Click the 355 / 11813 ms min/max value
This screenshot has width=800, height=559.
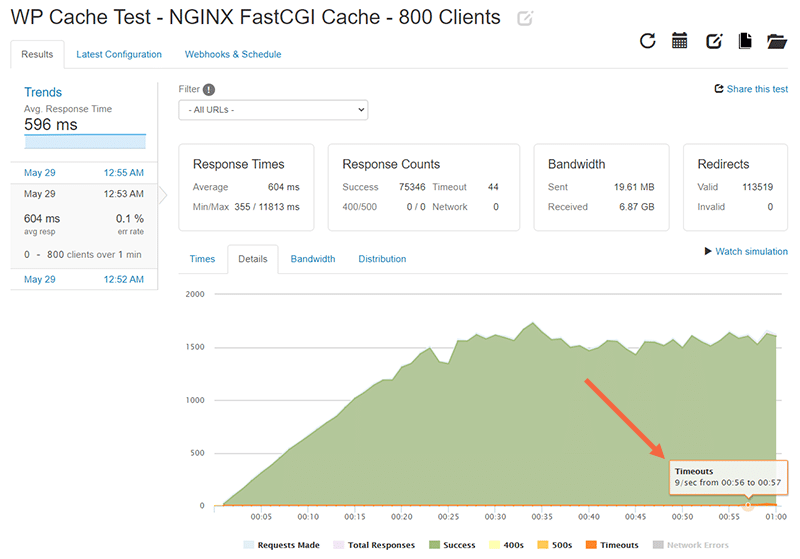click(x=267, y=207)
